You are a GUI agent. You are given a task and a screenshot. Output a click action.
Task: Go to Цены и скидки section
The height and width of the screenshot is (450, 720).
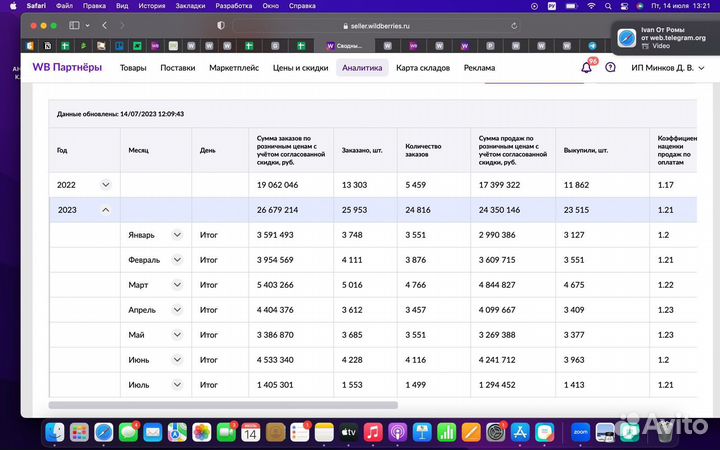coord(300,68)
